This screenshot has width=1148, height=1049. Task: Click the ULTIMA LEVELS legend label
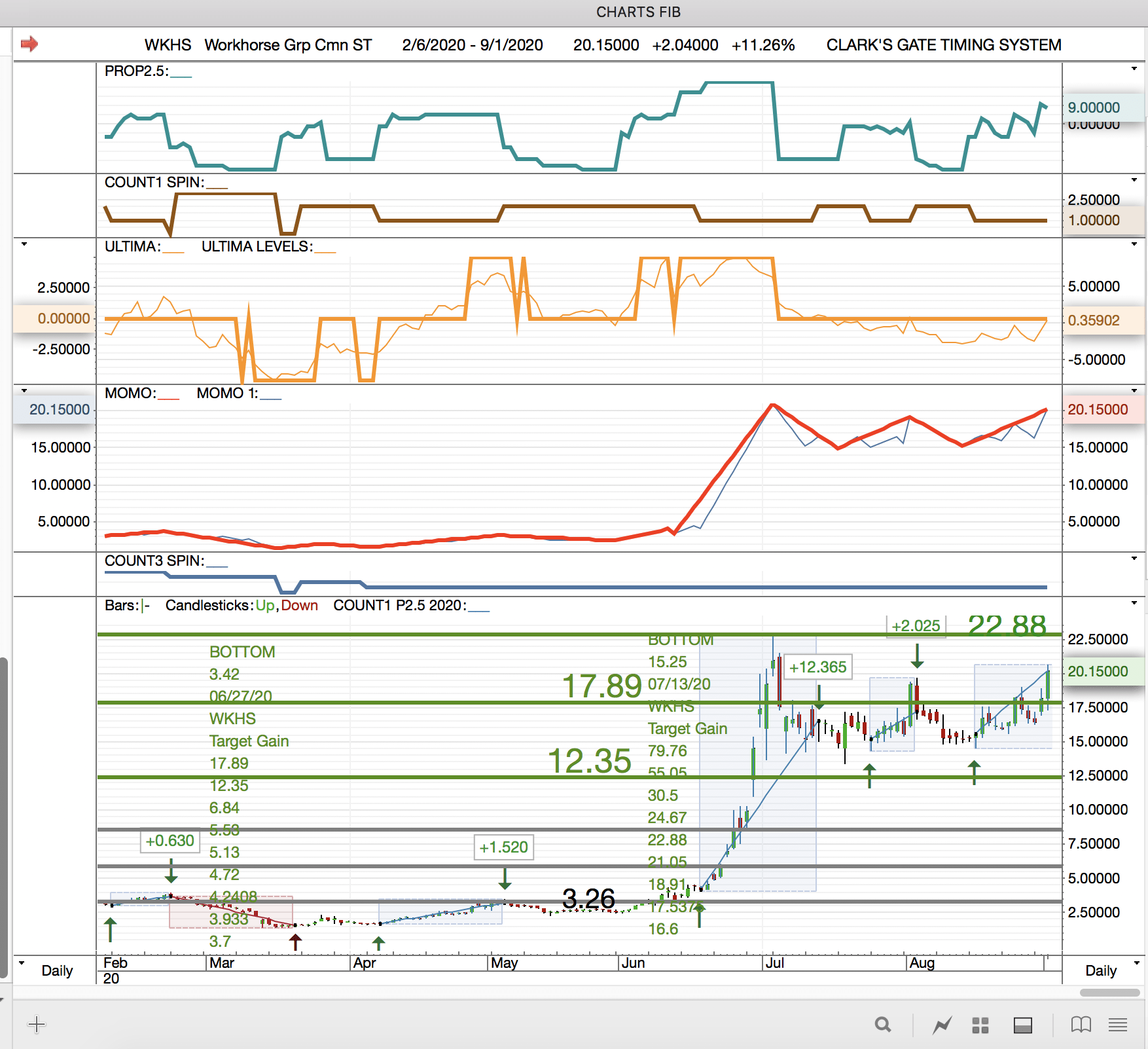pyautogui.click(x=257, y=247)
